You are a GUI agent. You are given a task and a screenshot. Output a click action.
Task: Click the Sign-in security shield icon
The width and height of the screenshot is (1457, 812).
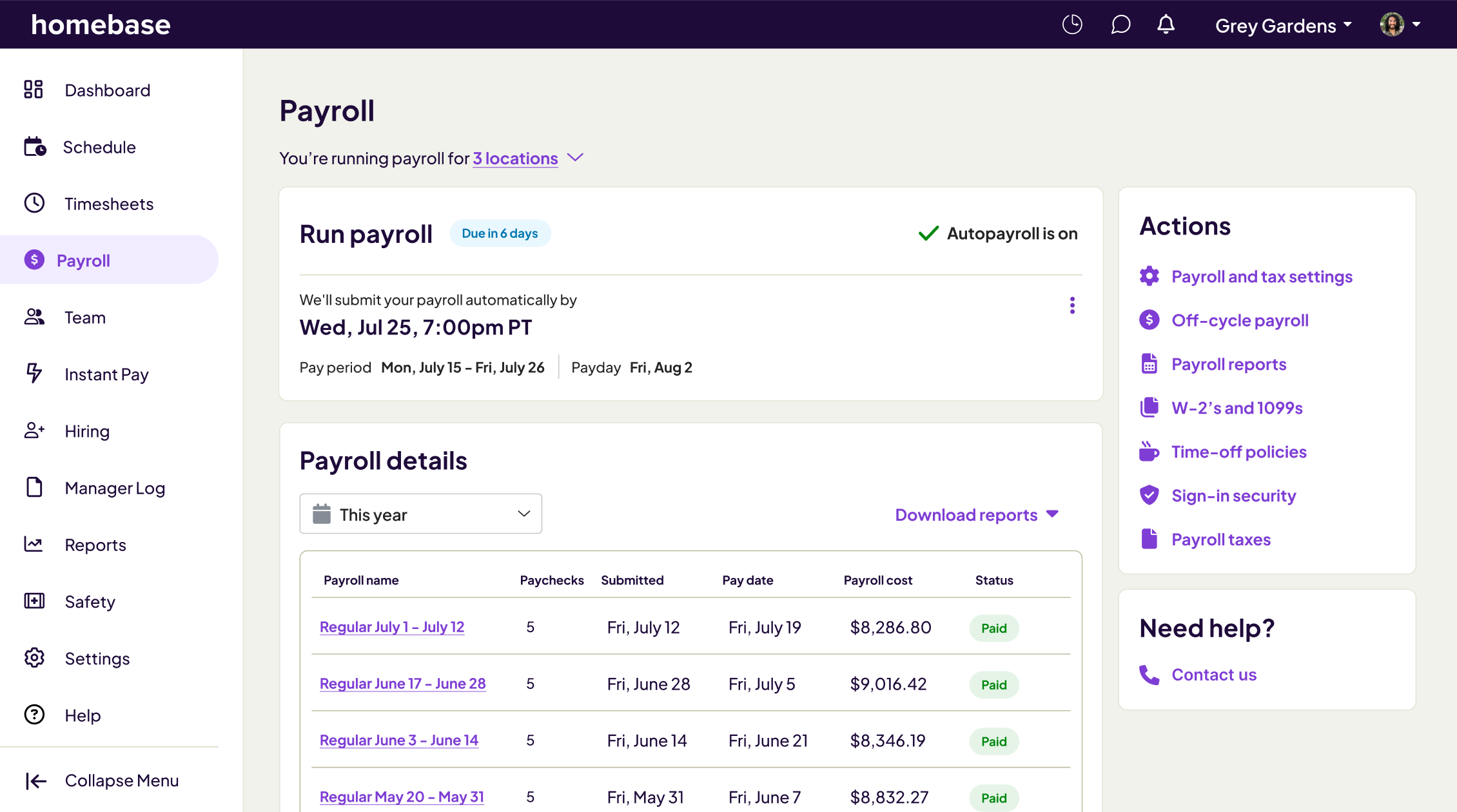[1149, 495]
